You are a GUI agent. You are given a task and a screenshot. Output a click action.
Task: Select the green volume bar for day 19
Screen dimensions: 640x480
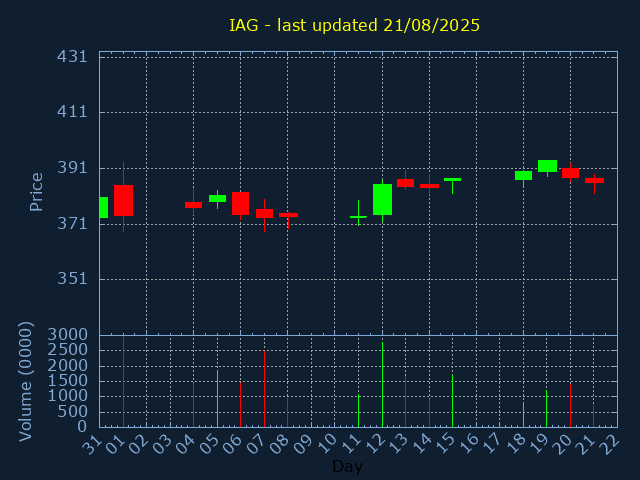click(547, 409)
